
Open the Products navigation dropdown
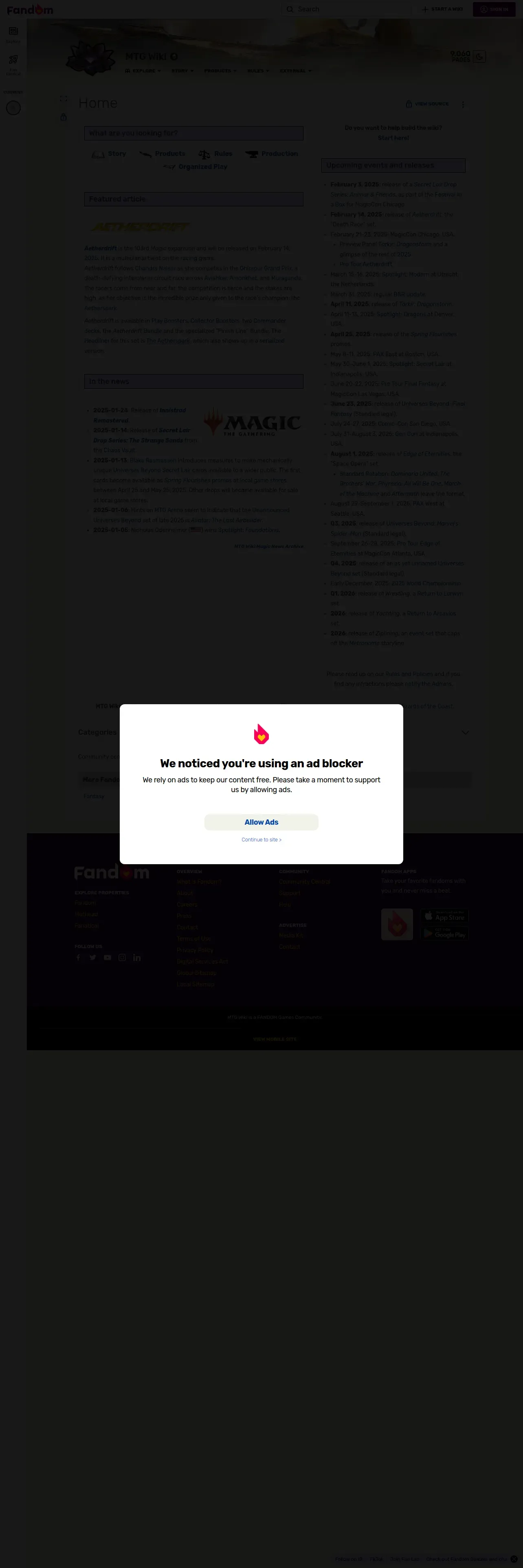[220, 70]
